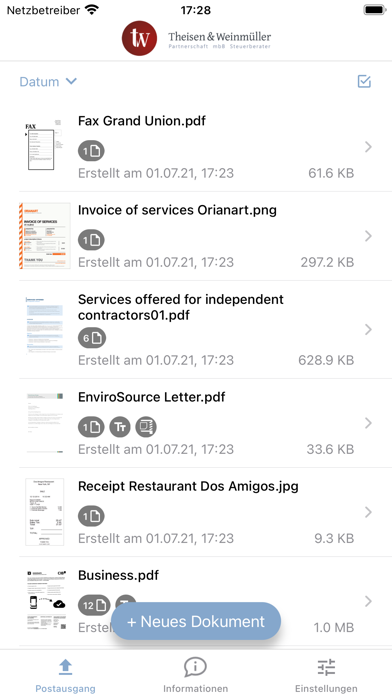Open details chevron for EnviroSource Letter.pdf
The image size is (392, 696).
pyautogui.click(x=368, y=423)
